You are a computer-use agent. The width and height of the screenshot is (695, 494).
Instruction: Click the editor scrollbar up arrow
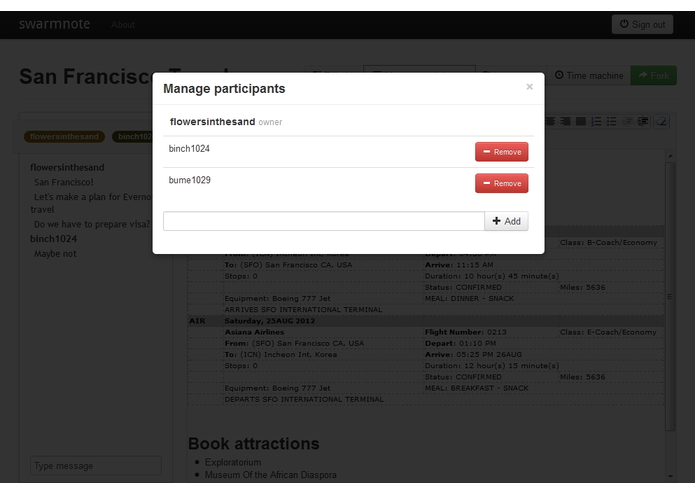tap(670, 156)
